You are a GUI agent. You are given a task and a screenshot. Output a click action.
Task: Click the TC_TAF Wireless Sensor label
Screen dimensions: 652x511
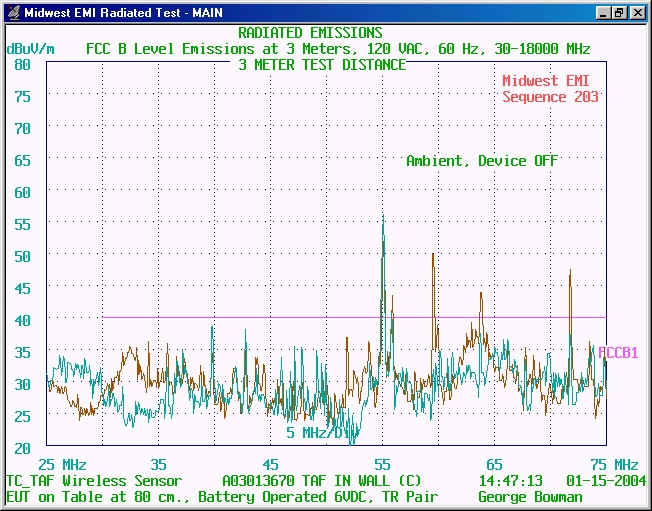point(94,481)
